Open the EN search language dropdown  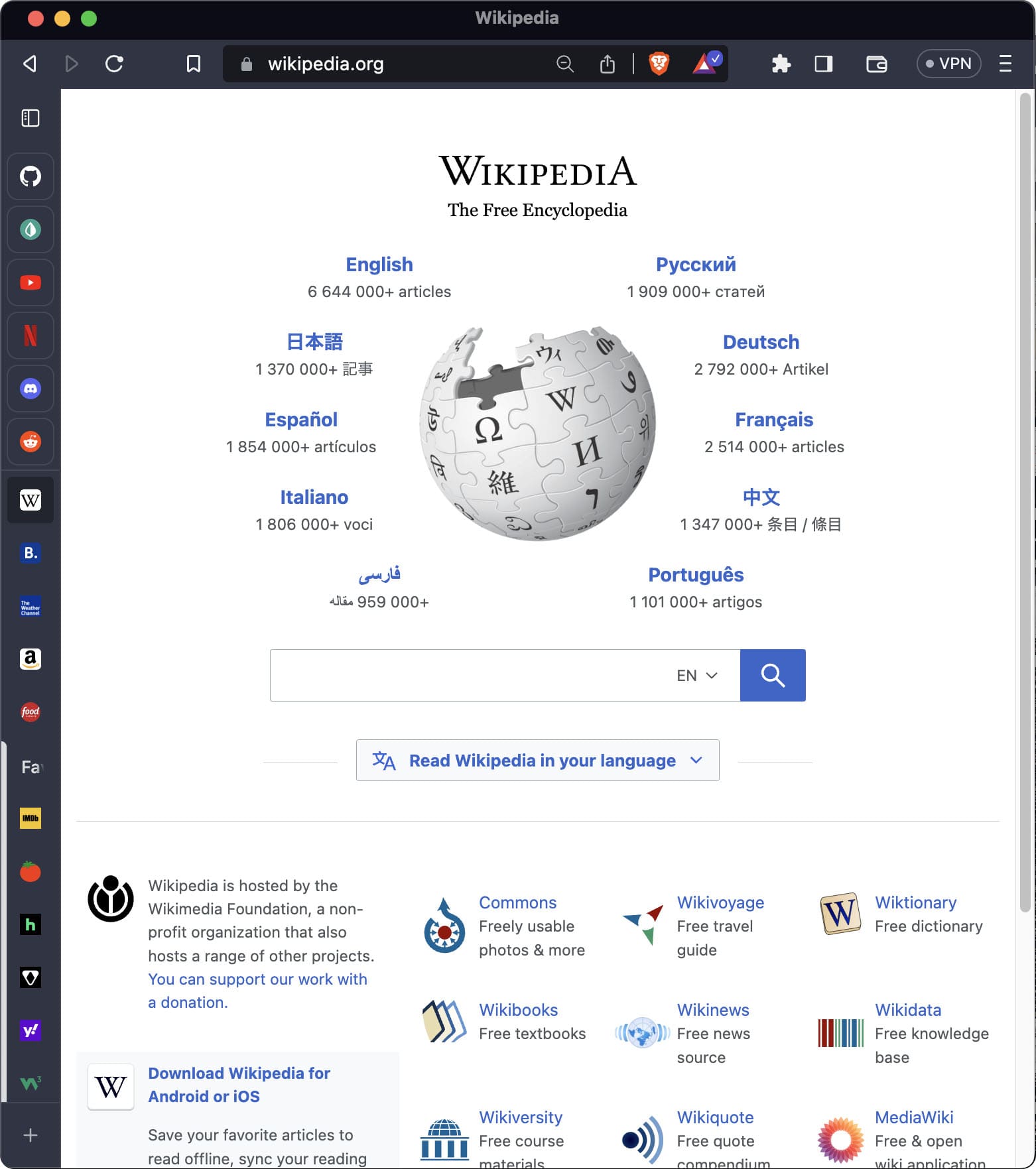tap(697, 675)
